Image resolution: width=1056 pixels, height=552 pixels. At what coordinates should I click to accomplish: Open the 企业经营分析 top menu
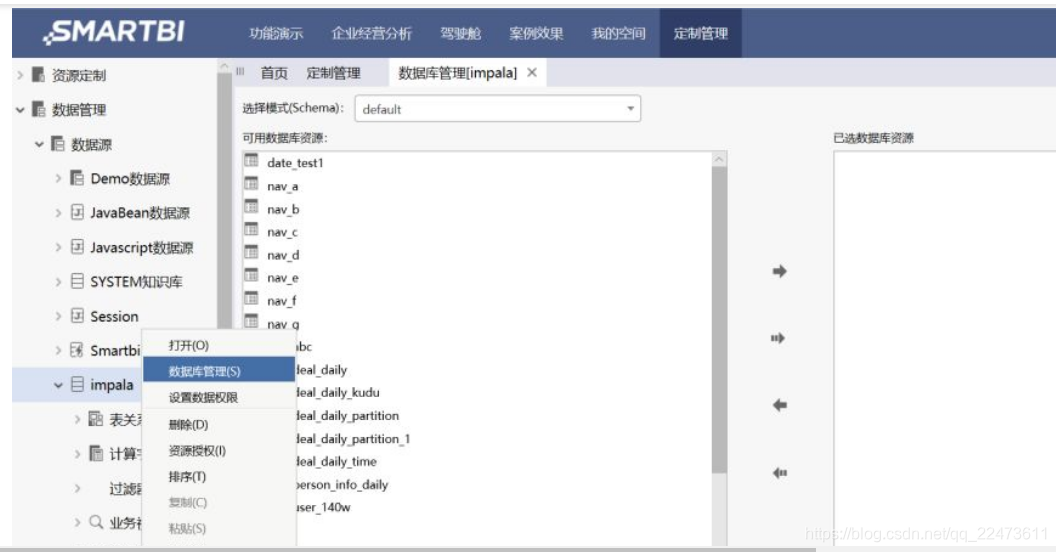pyautogui.click(x=372, y=33)
